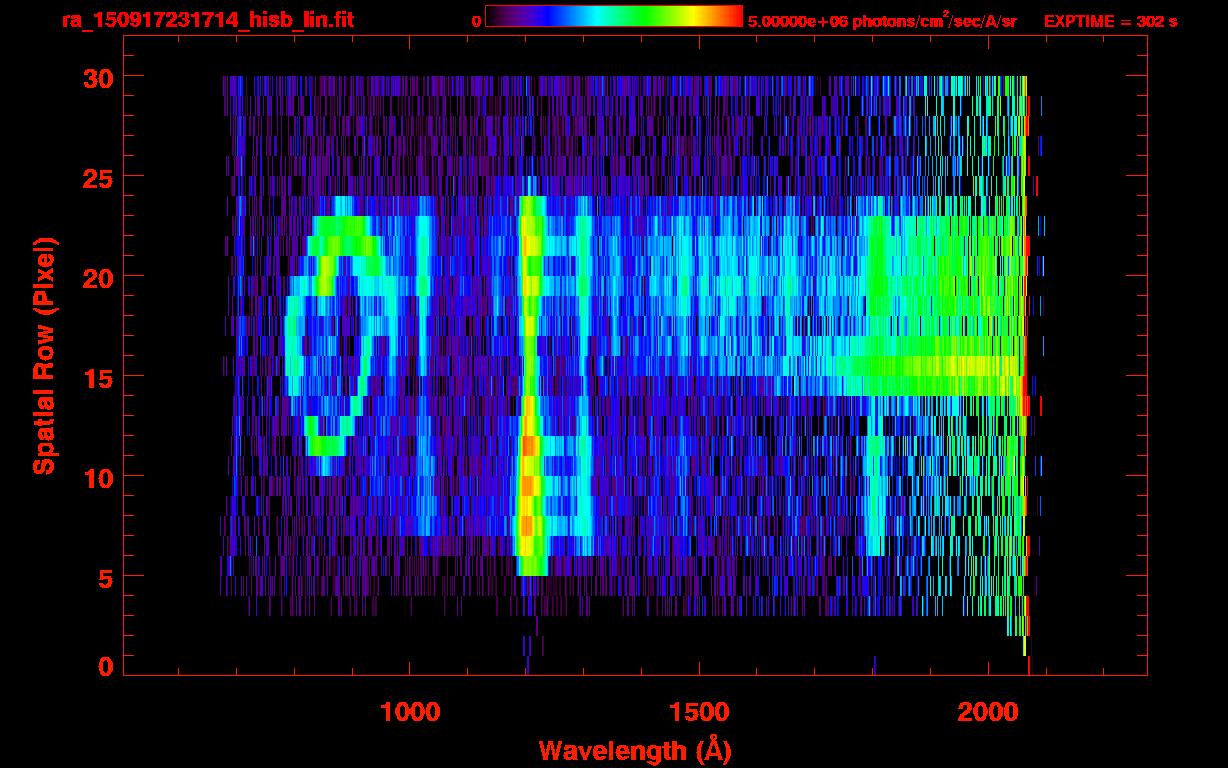This screenshot has width=1228, height=768.
Task: Click the 1500 wavelength tick label
Action: point(699,711)
